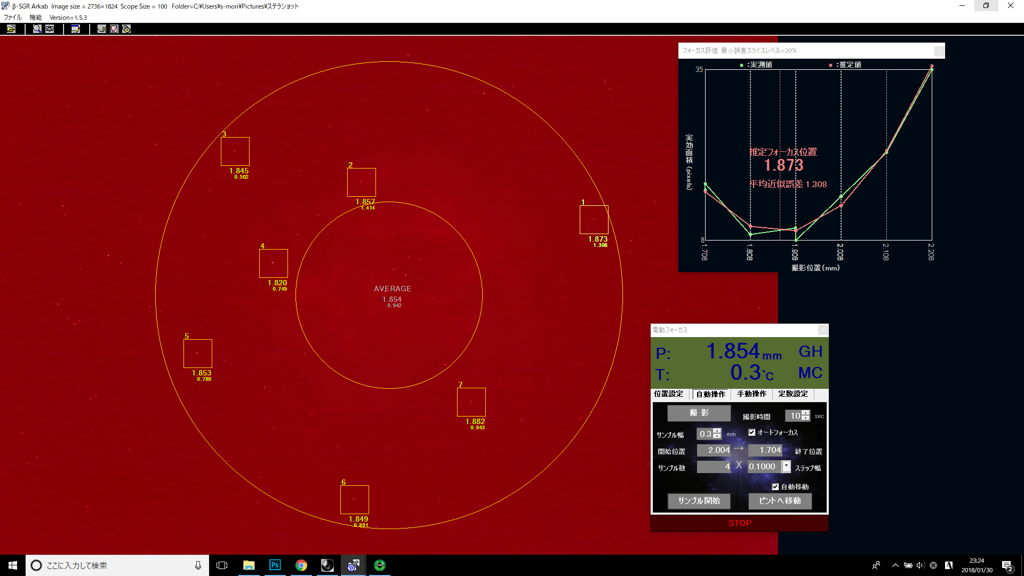
Task: Increase the 撮影時間 spinner value
Action: tap(806, 413)
